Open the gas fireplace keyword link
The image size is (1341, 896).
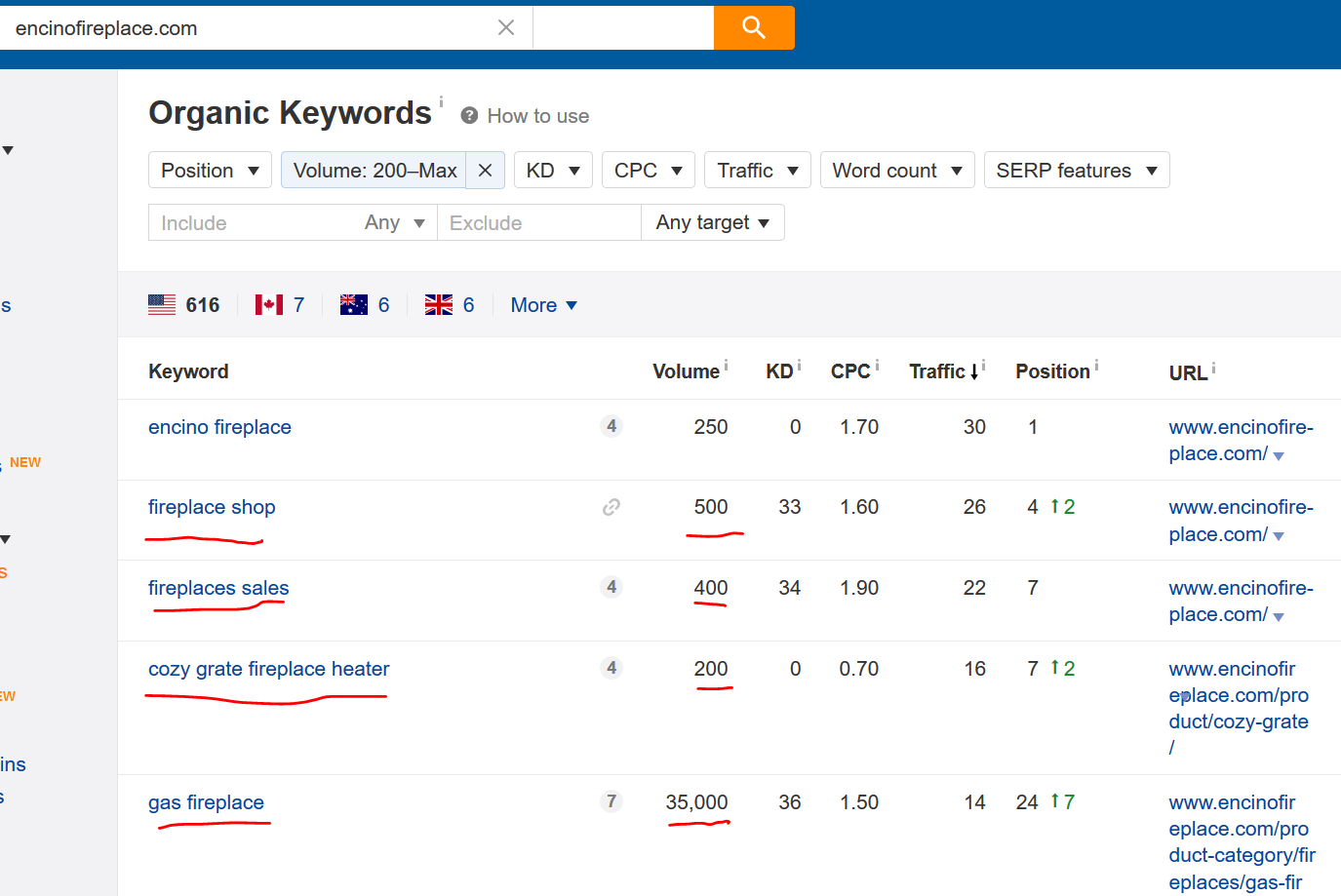tap(206, 802)
